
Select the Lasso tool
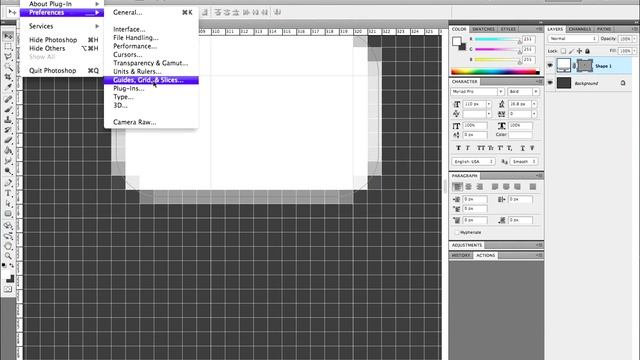[x=8, y=57]
